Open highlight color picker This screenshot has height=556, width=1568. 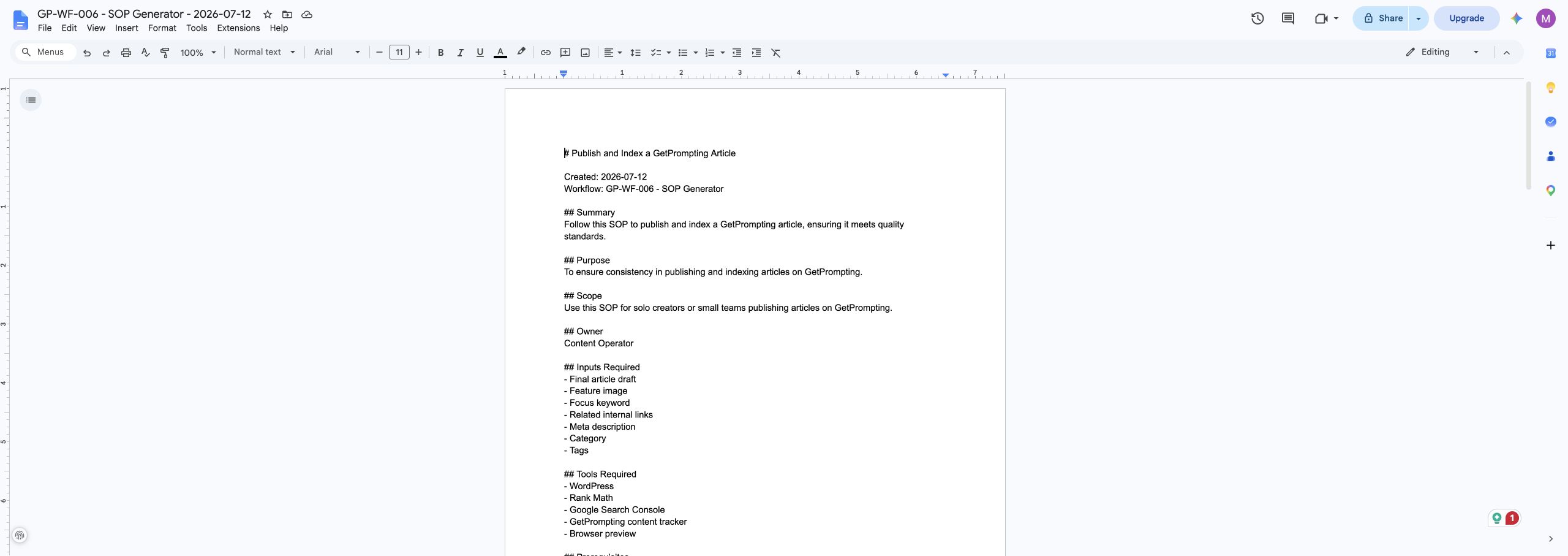pyautogui.click(x=521, y=53)
